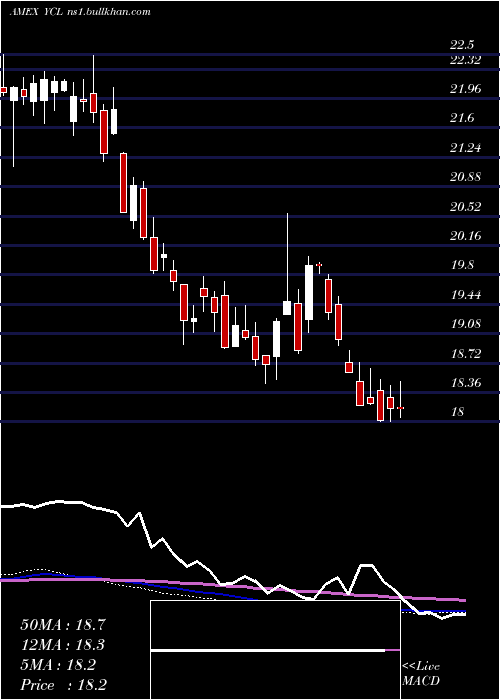500x700 pixels.
Task: Click the last candlestick on the chart
Action: (x=400, y=400)
